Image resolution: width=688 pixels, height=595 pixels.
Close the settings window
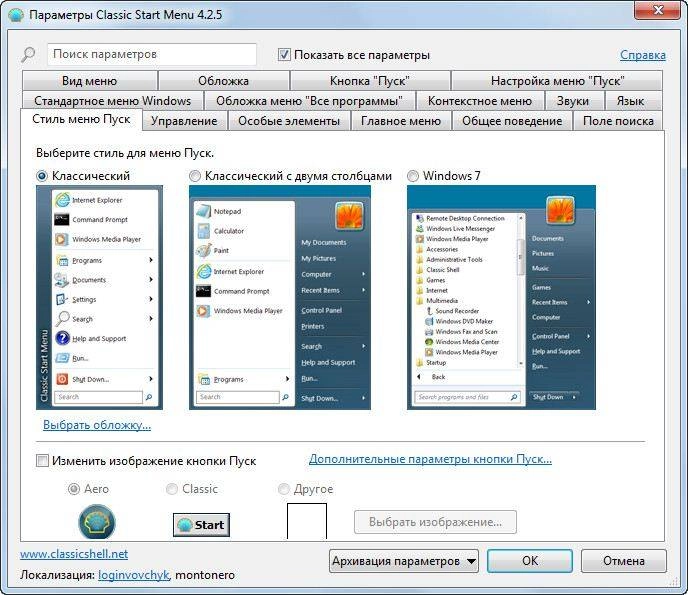(657, 11)
